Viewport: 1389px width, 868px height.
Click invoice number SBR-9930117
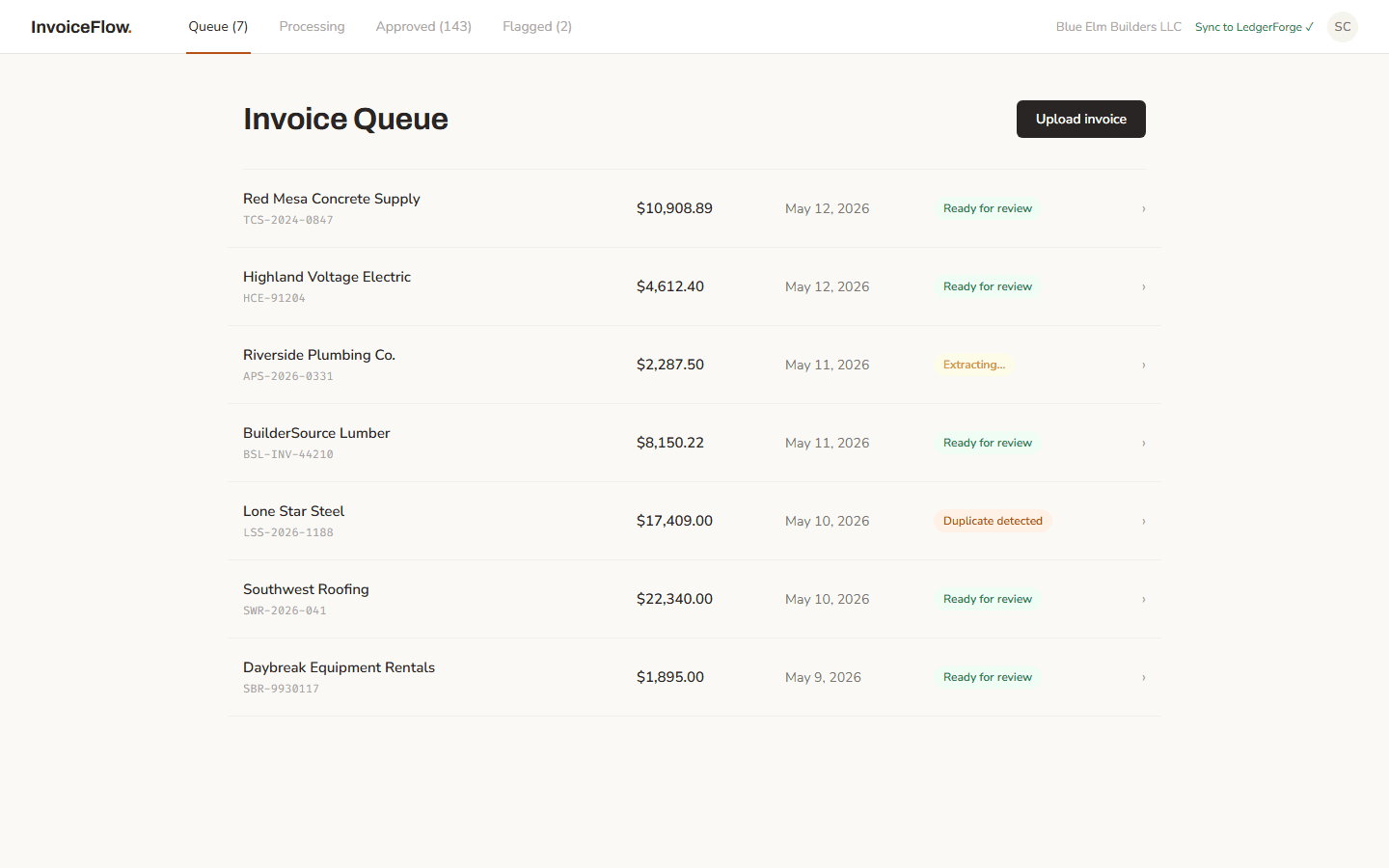[x=281, y=689]
